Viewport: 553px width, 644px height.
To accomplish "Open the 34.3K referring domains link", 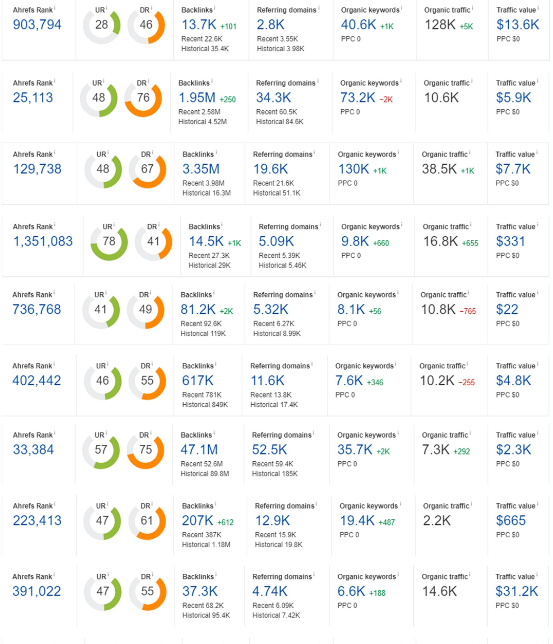I will tap(273, 98).
